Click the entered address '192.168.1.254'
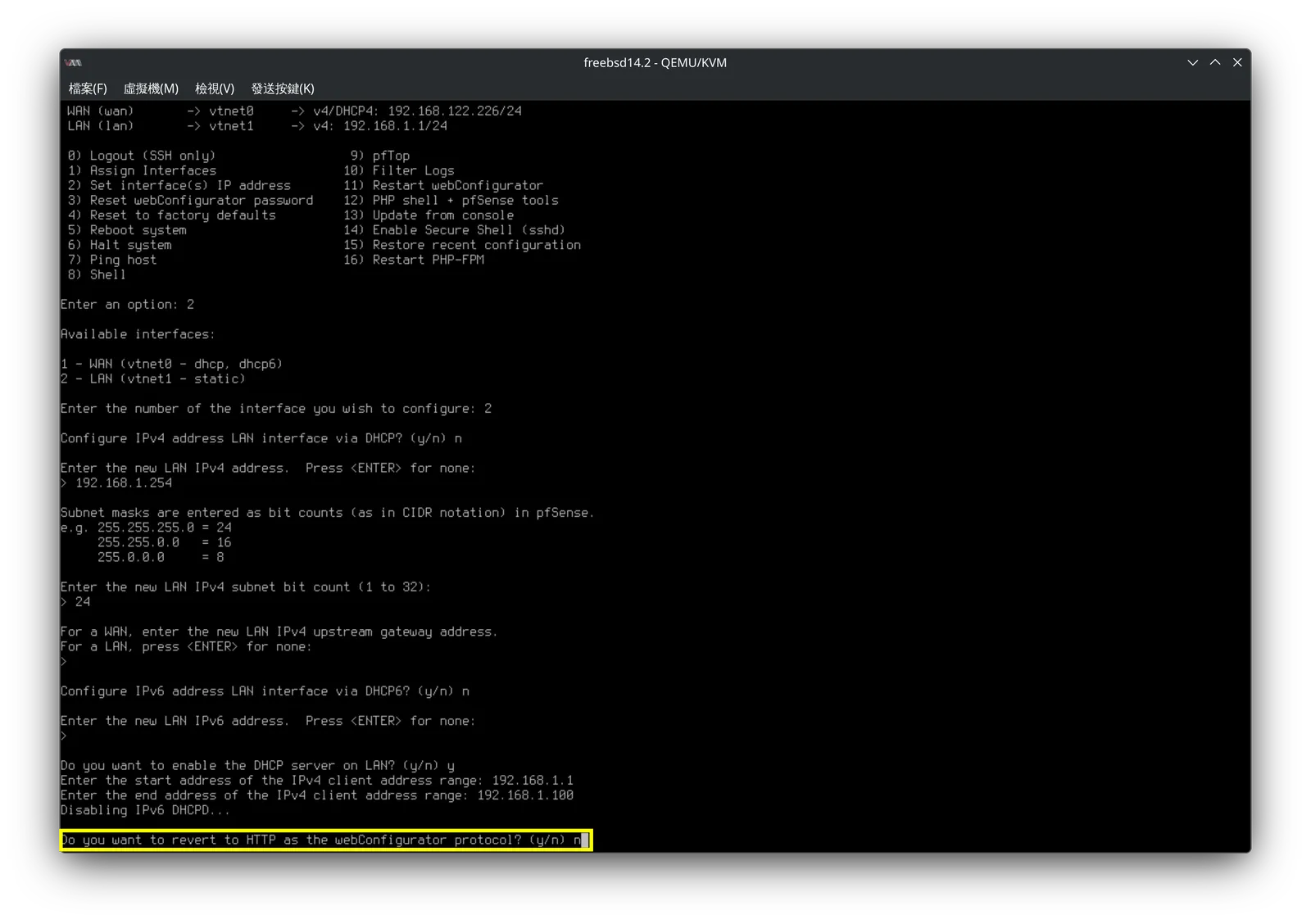This screenshot has width=1311, height=924. 124,483
